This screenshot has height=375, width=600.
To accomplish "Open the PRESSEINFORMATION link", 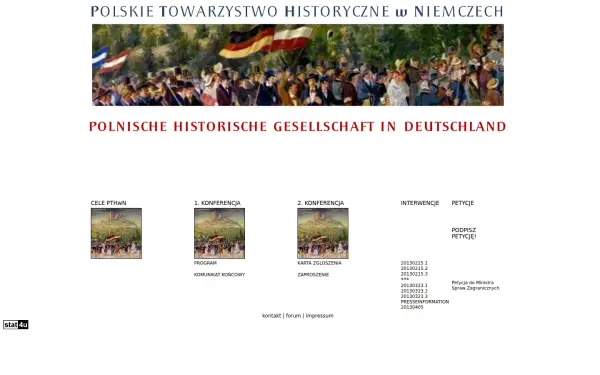I will [425, 302].
